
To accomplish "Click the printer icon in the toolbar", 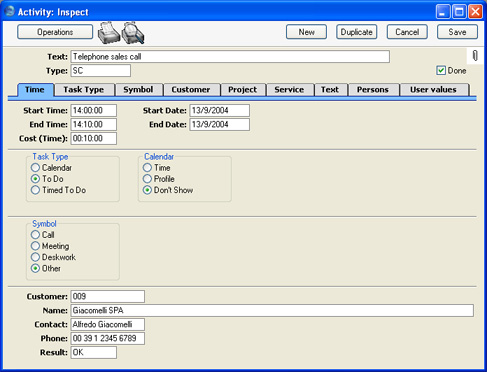I will tap(109, 33).
